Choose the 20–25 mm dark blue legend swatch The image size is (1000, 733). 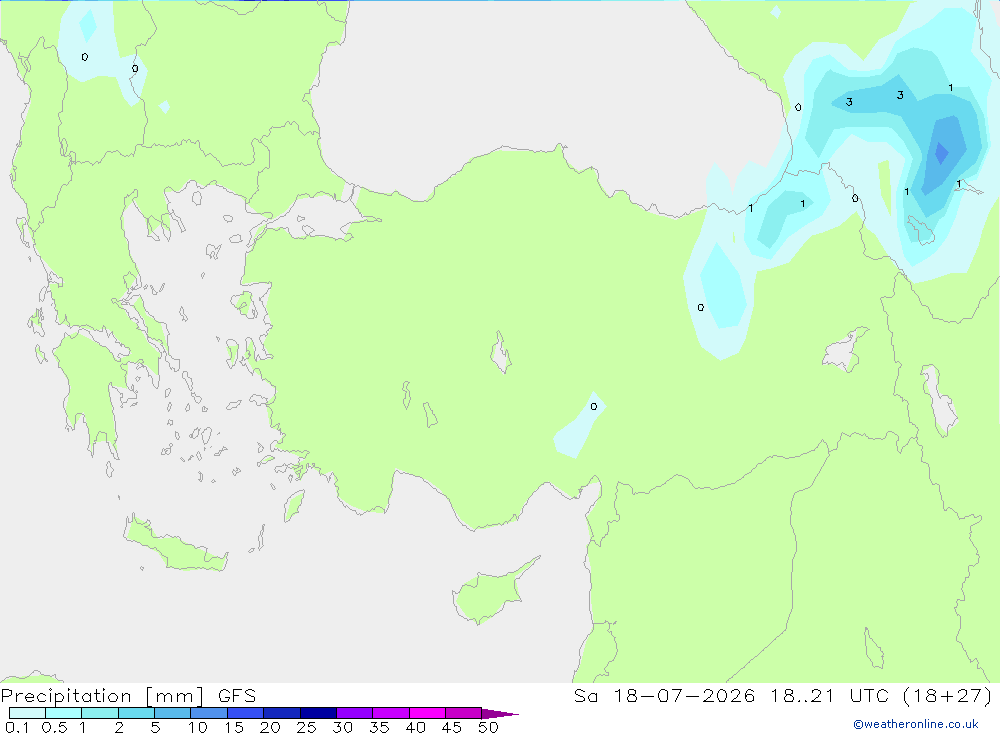282,713
